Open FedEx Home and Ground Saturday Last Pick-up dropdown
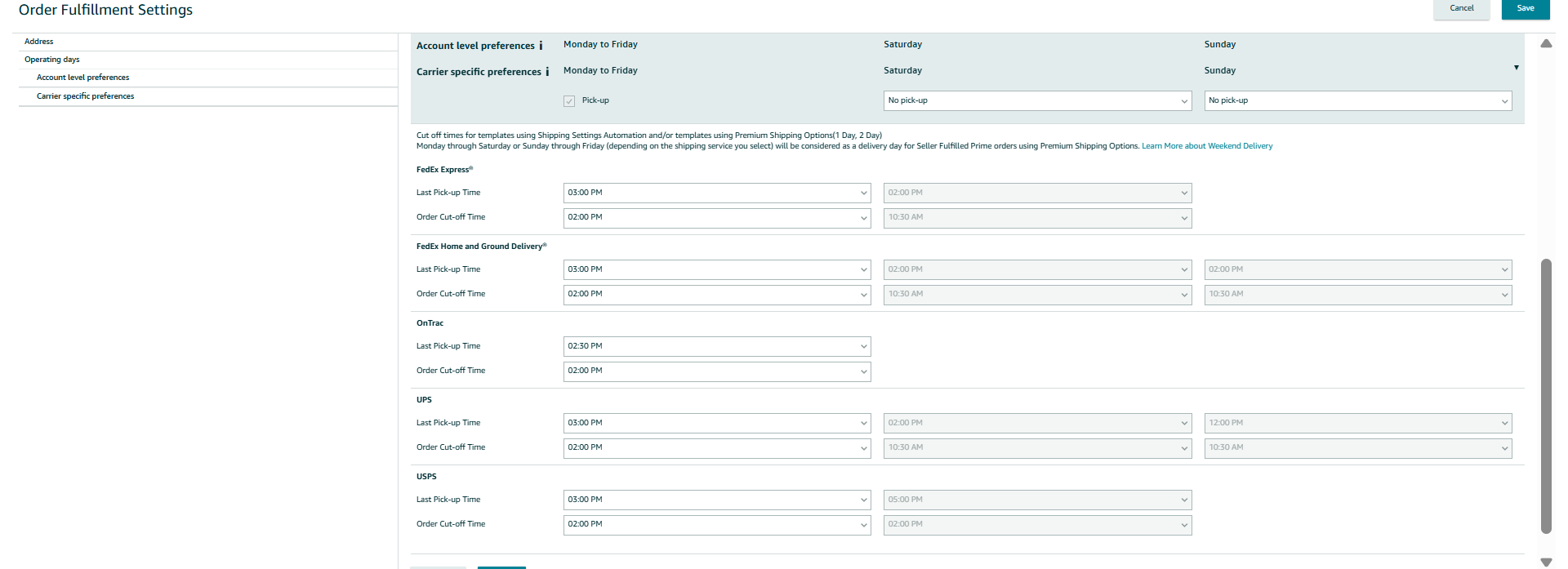Image resolution: width=1568 pixels, height=569 pixels. tap(1037, 270)
